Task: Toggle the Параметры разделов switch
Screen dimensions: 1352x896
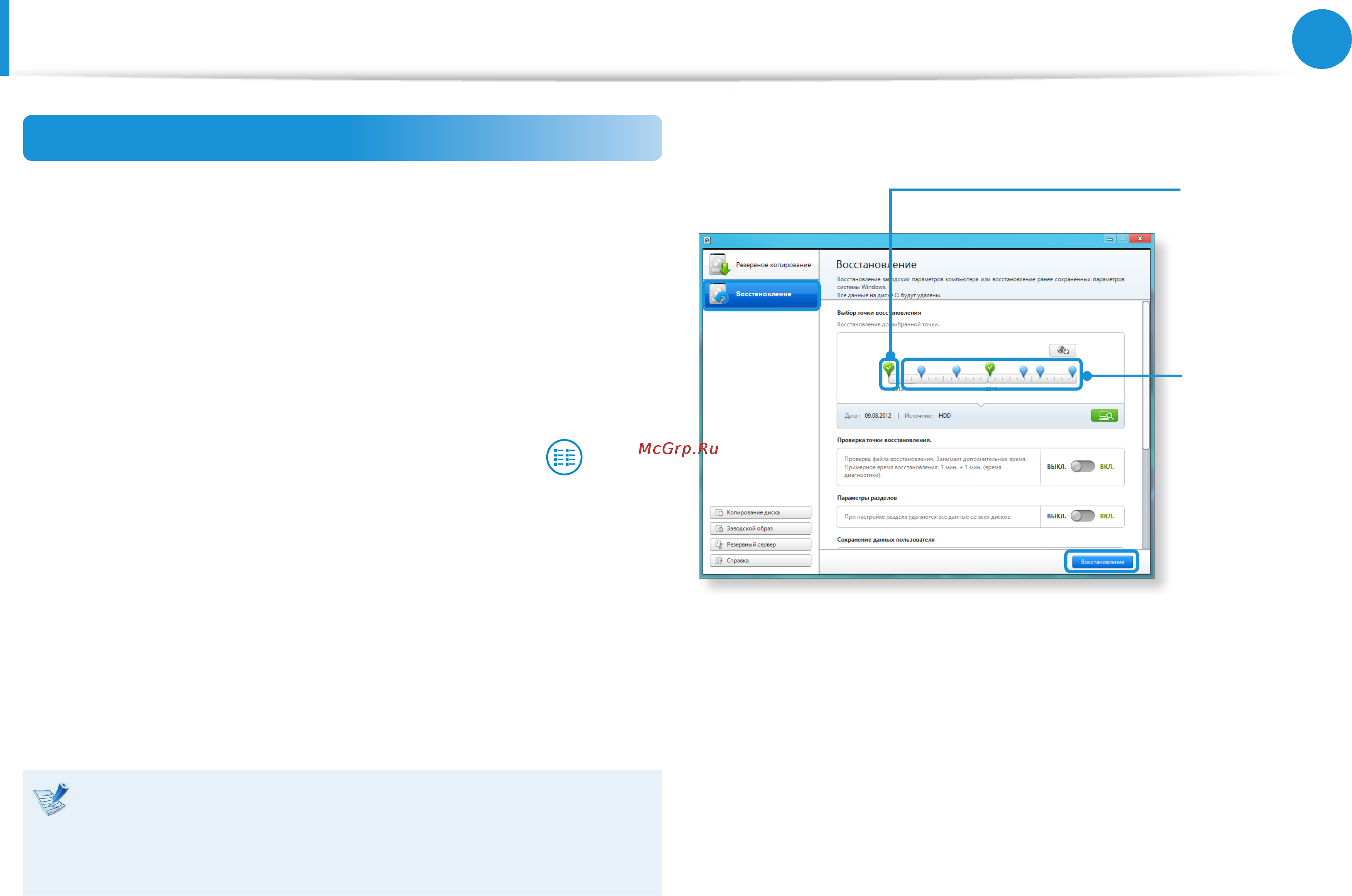Action: click(1082, 516)
